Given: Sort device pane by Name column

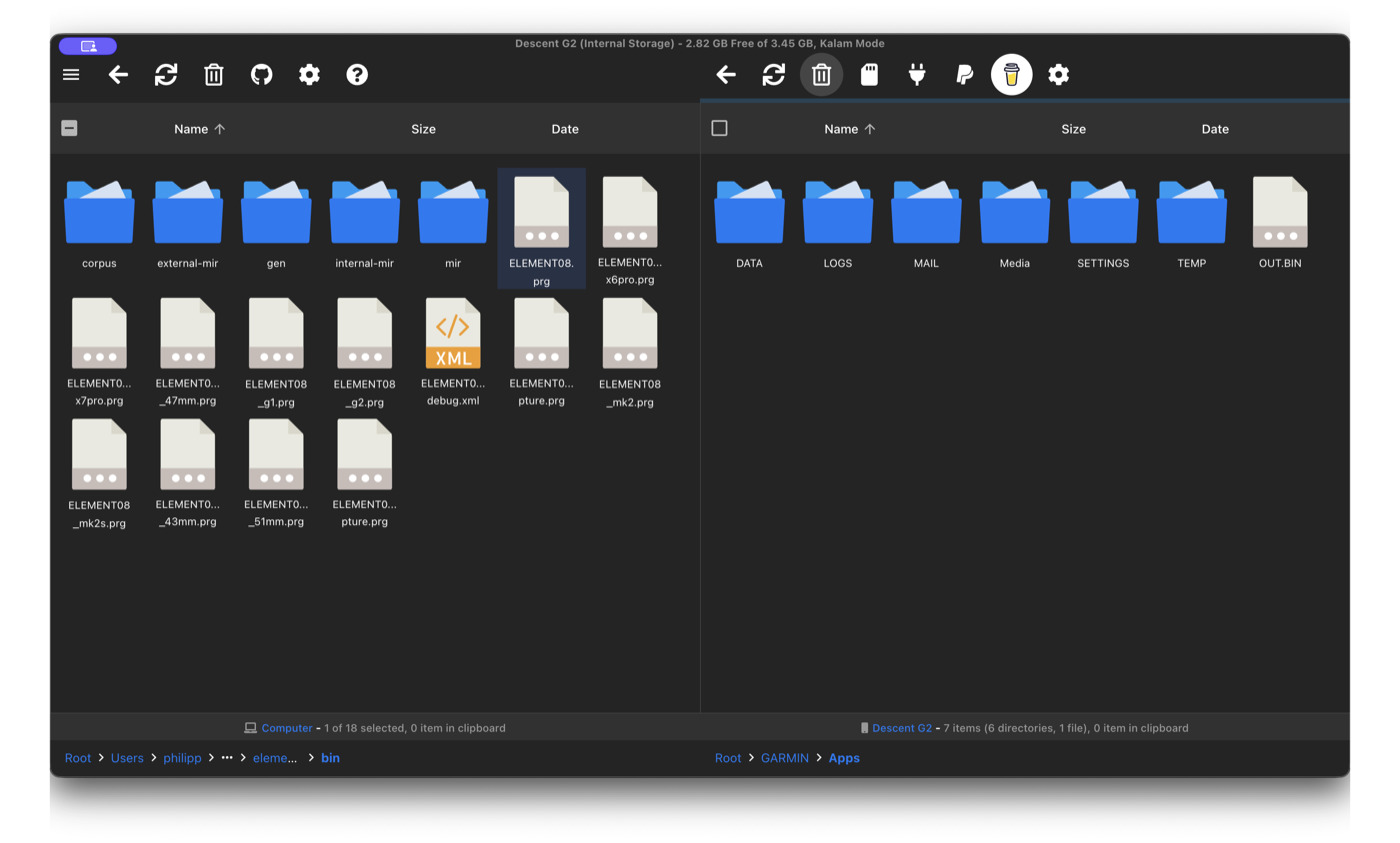Looking at the screenshot, I should (849, 129).
